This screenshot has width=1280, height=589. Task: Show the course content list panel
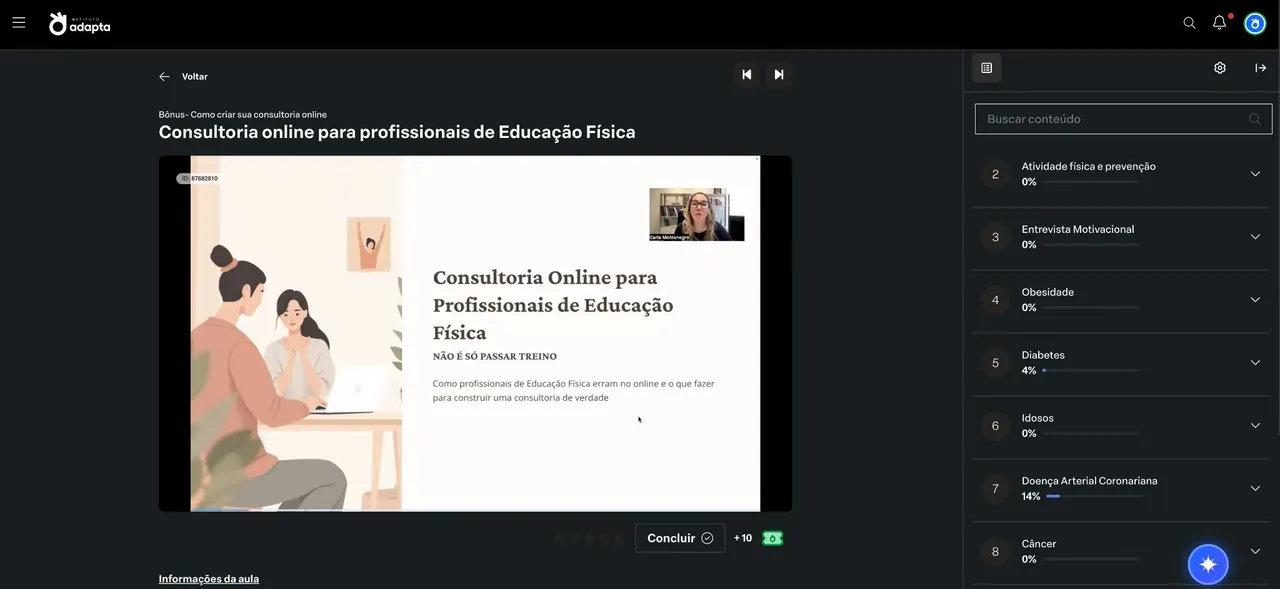tap(987, 68)
